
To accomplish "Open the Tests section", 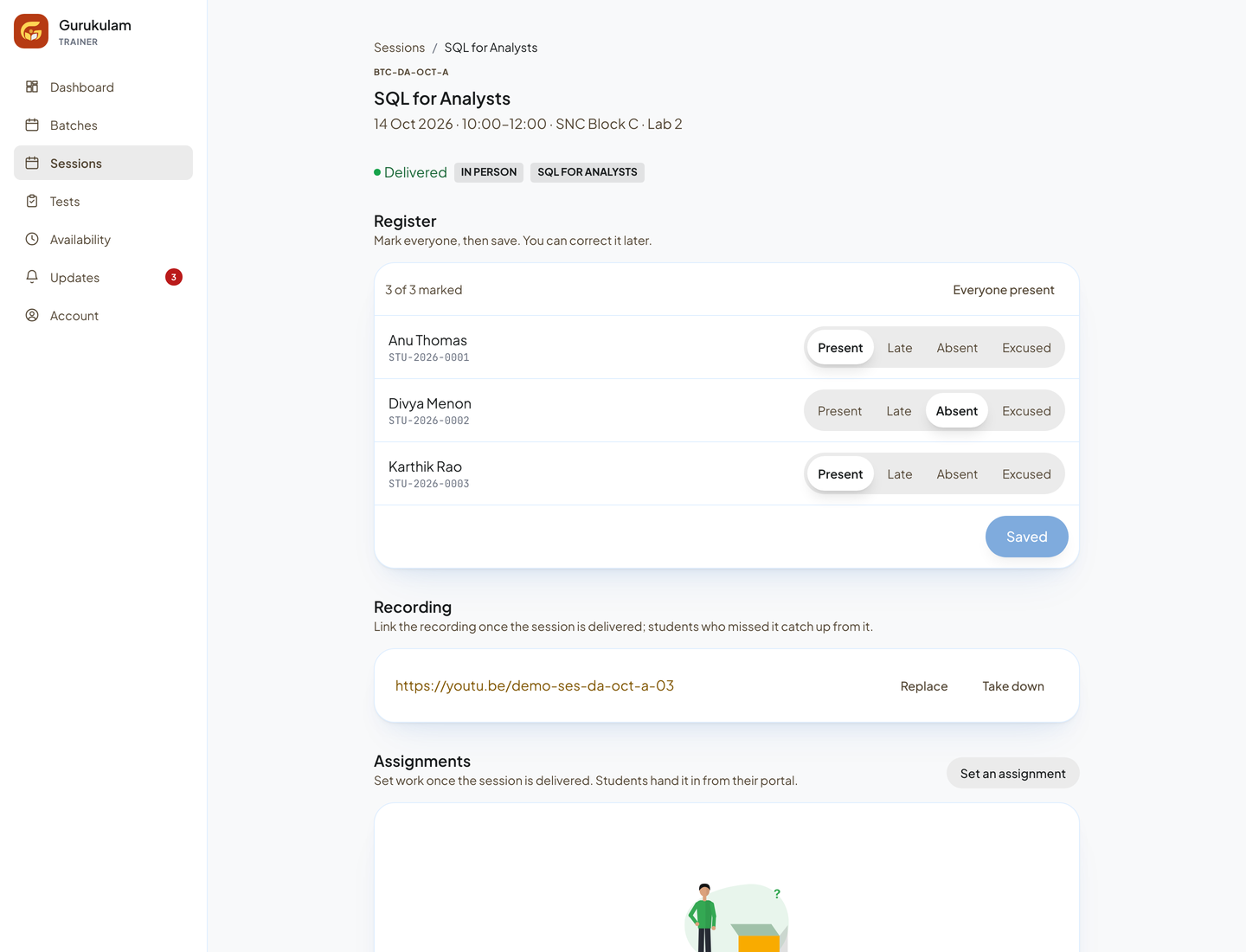I will 103,201.
